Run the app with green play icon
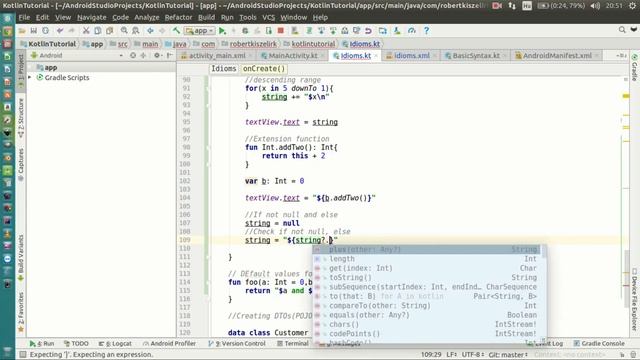This screenshot has height=360, width=640. [222, 31]
